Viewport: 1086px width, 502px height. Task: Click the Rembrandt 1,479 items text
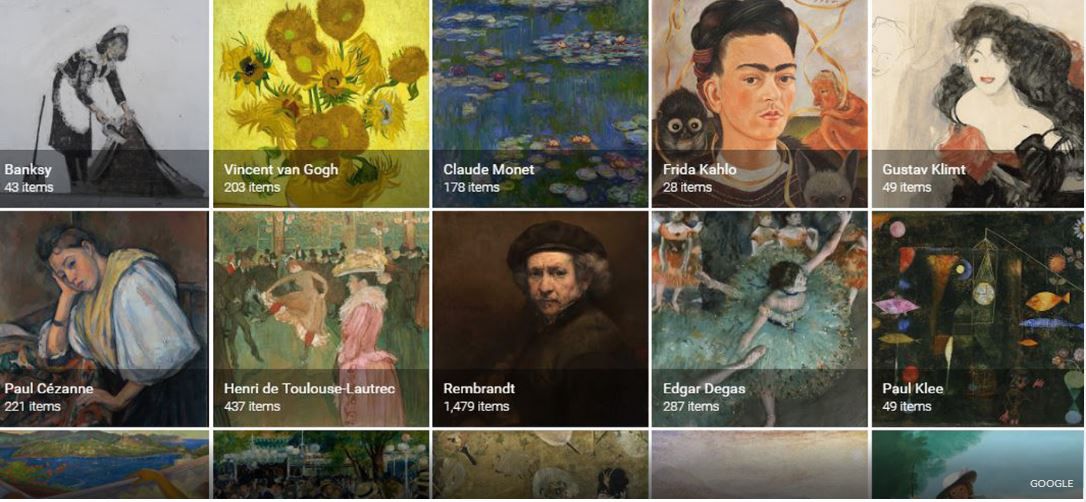(477, 406)
